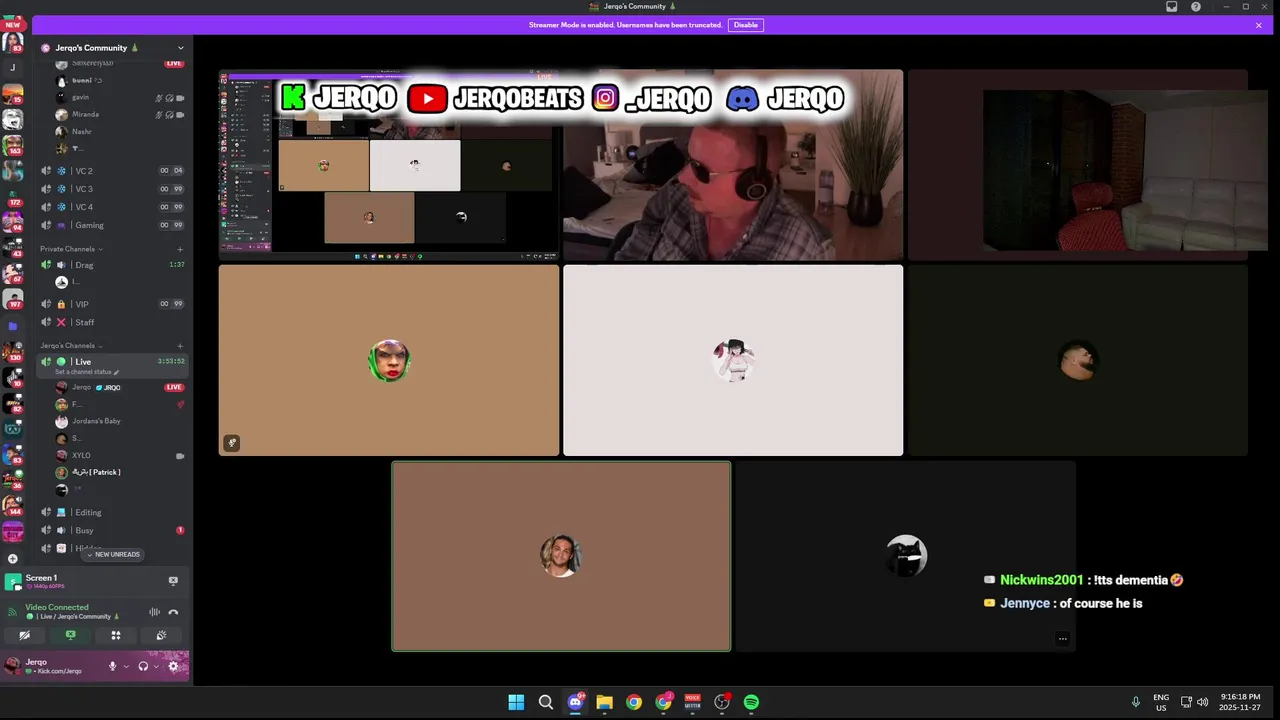Add a server plus button

click(x=13, y=559)
